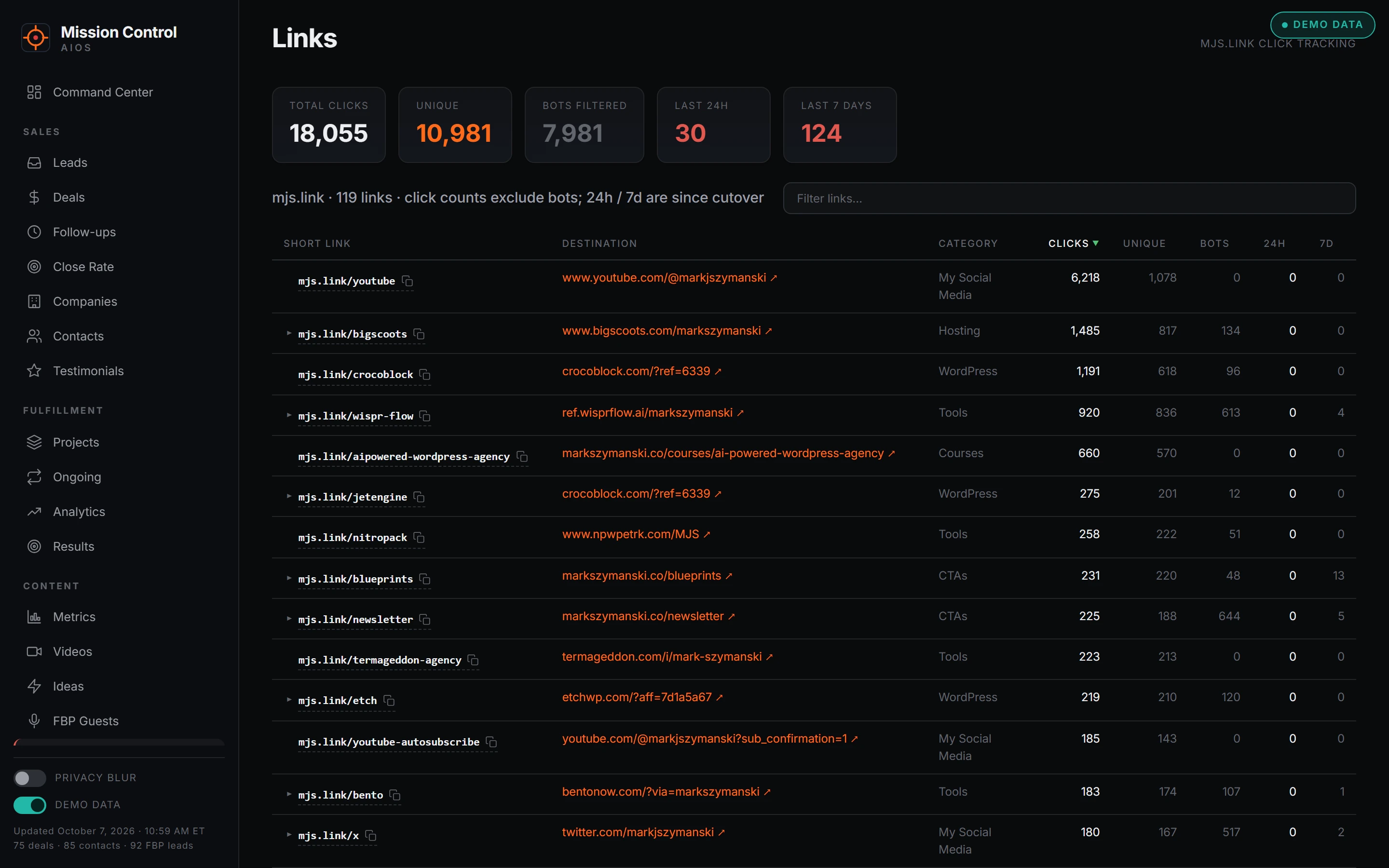
Task: Copy the mjs.link/jetengine short link
Action: (420, 497)
